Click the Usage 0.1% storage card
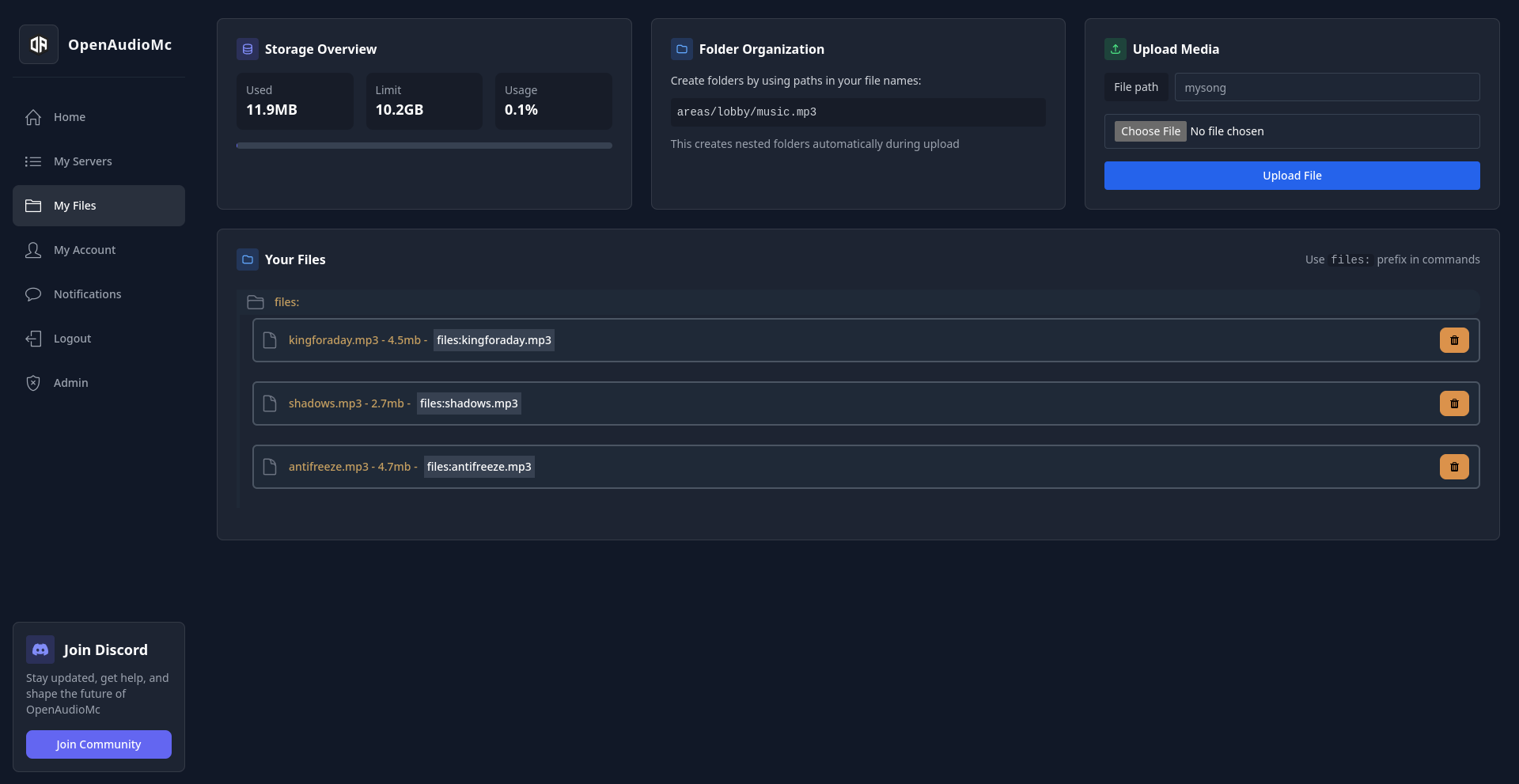The width and height of the screenshot is (1519, 784). (x=554, y=101)
